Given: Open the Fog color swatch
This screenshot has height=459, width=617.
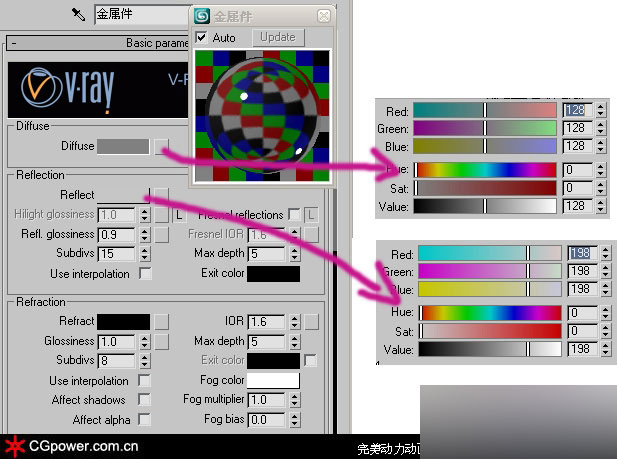Looking at the screenshot, I should (273, 381).
